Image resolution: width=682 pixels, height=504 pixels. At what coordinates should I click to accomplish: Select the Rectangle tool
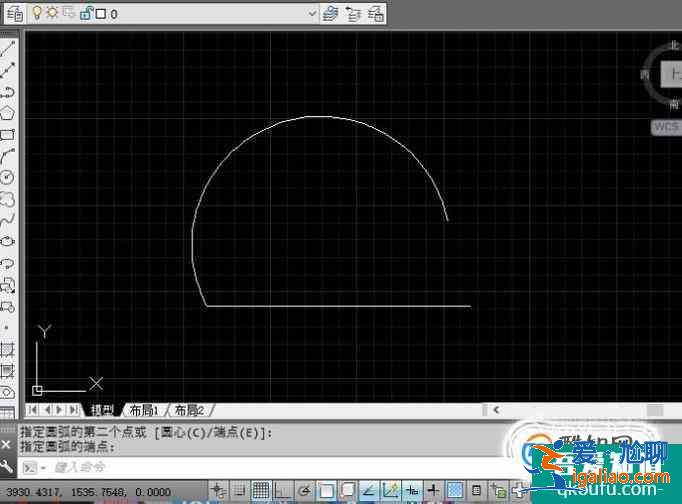tap(7, 135)
